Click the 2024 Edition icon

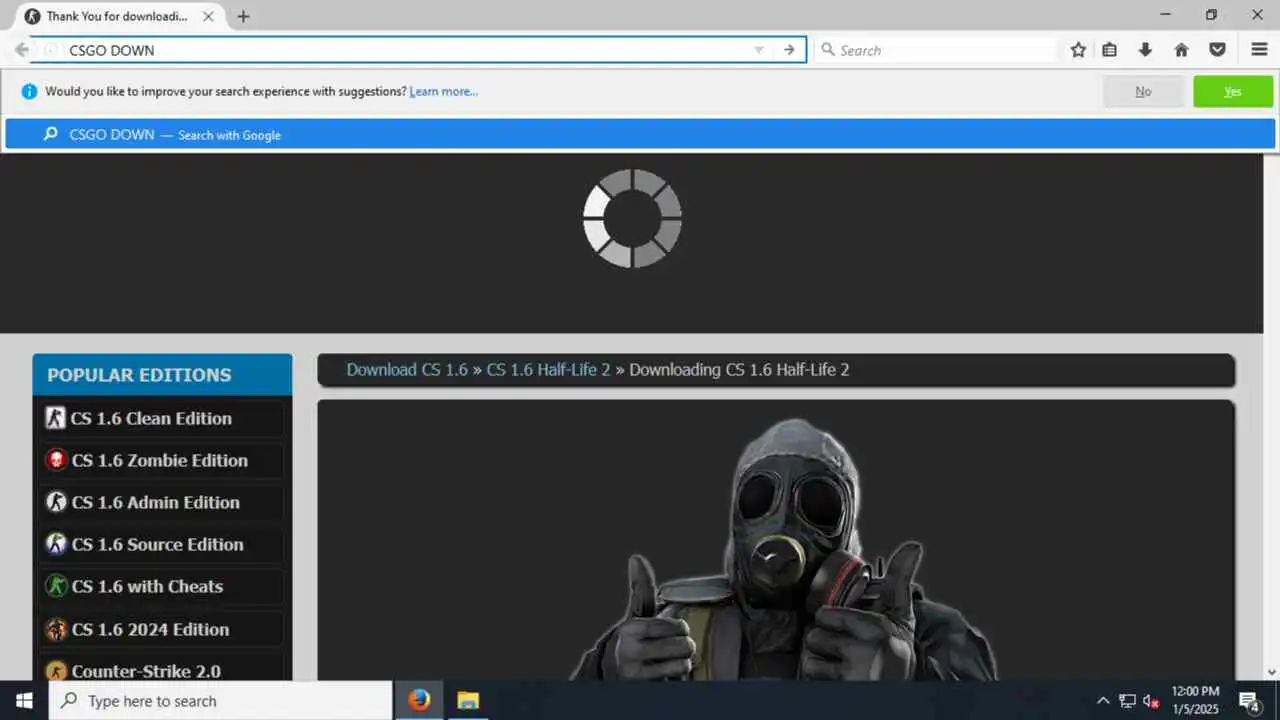pyautogui.click(x=56, y=629)
